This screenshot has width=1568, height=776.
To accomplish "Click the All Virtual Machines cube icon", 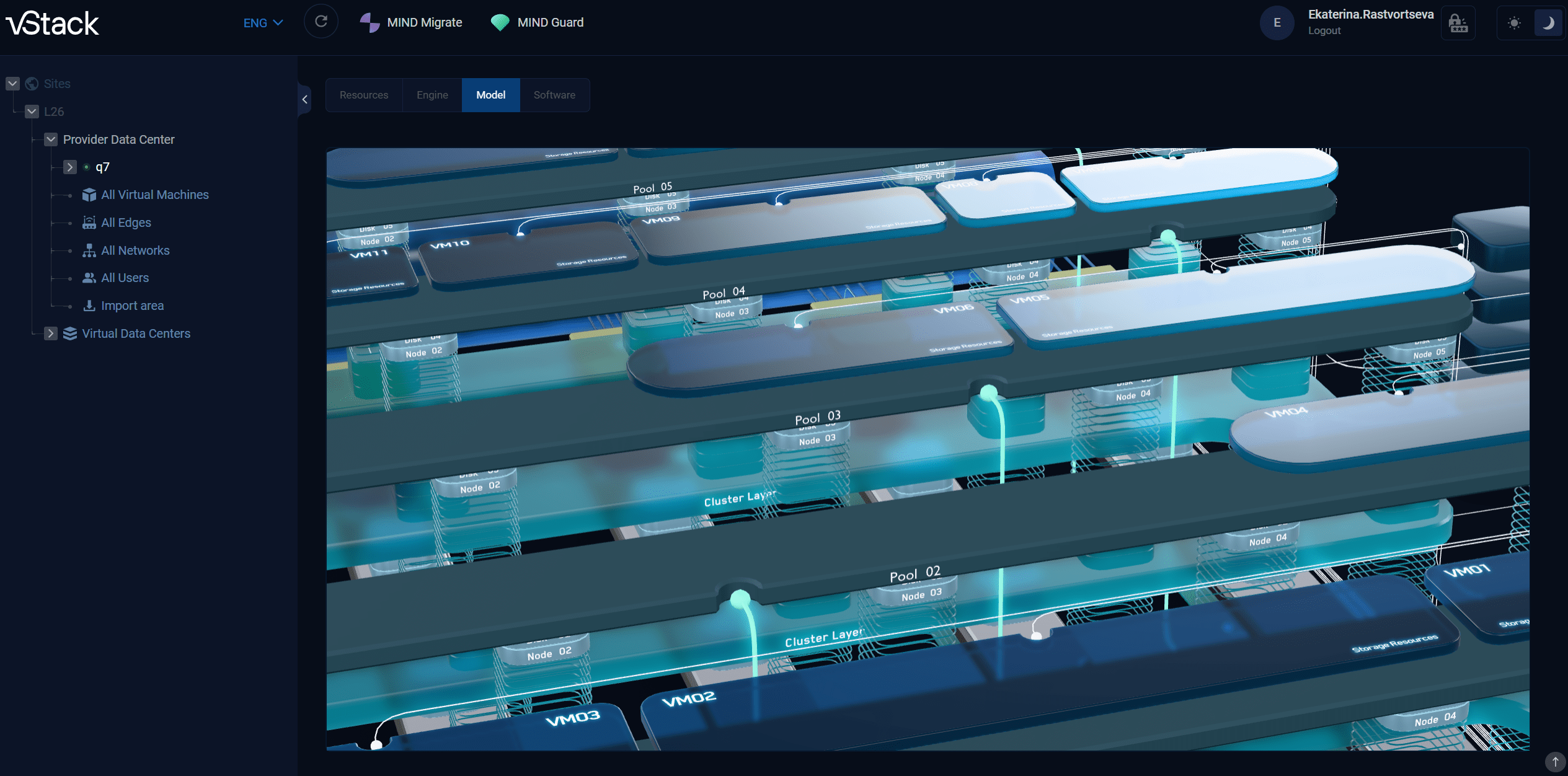I will point(89,195).
